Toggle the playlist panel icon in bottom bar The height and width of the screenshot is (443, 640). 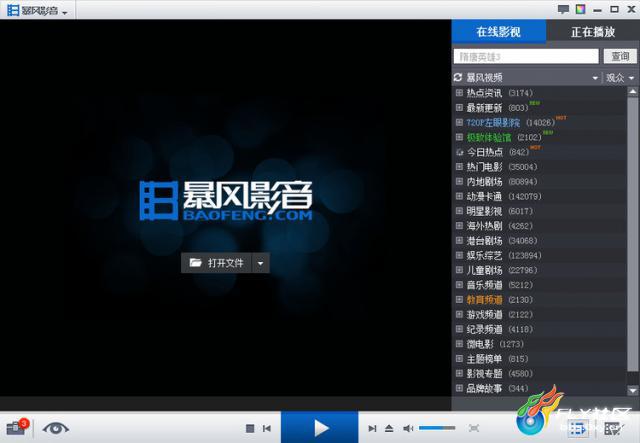578,429
